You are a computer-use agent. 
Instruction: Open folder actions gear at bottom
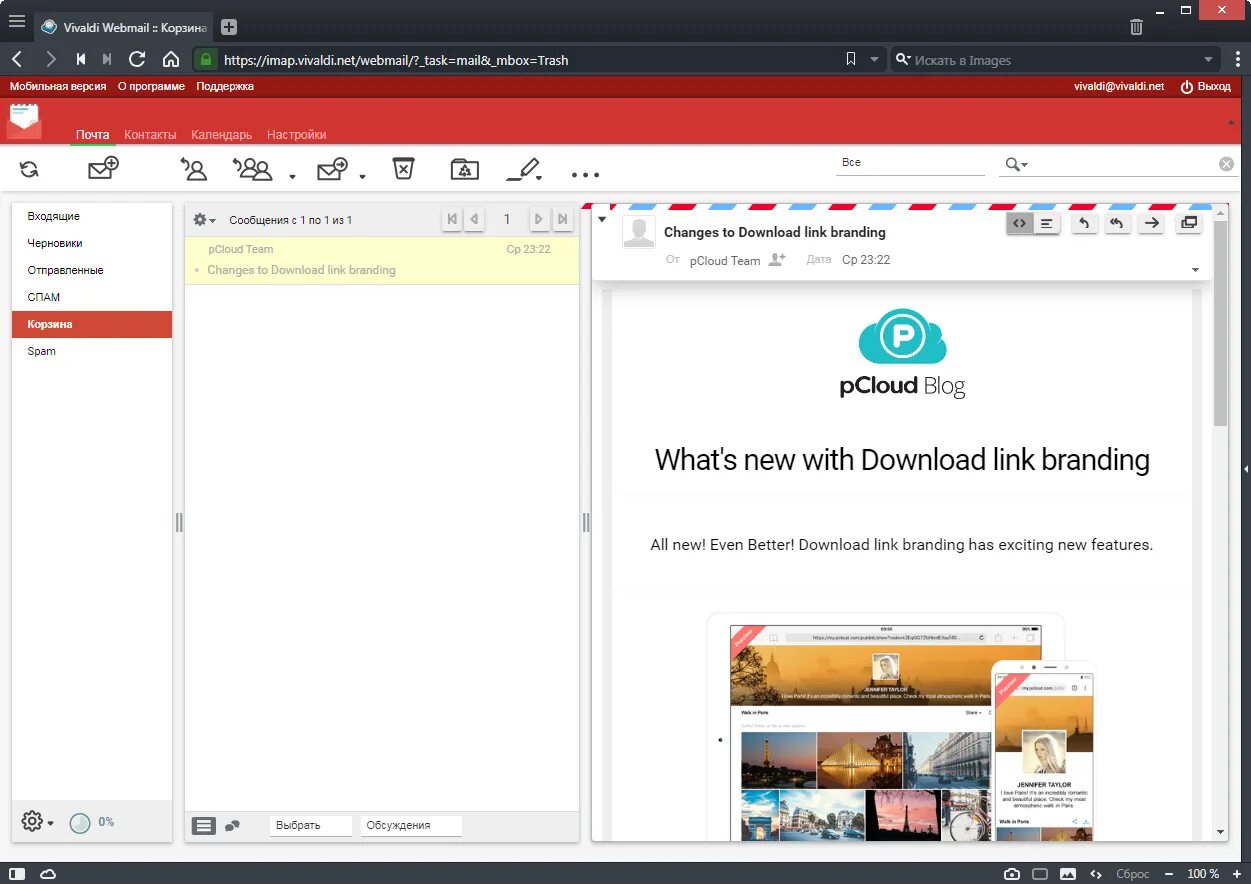[x=37, y=822]
